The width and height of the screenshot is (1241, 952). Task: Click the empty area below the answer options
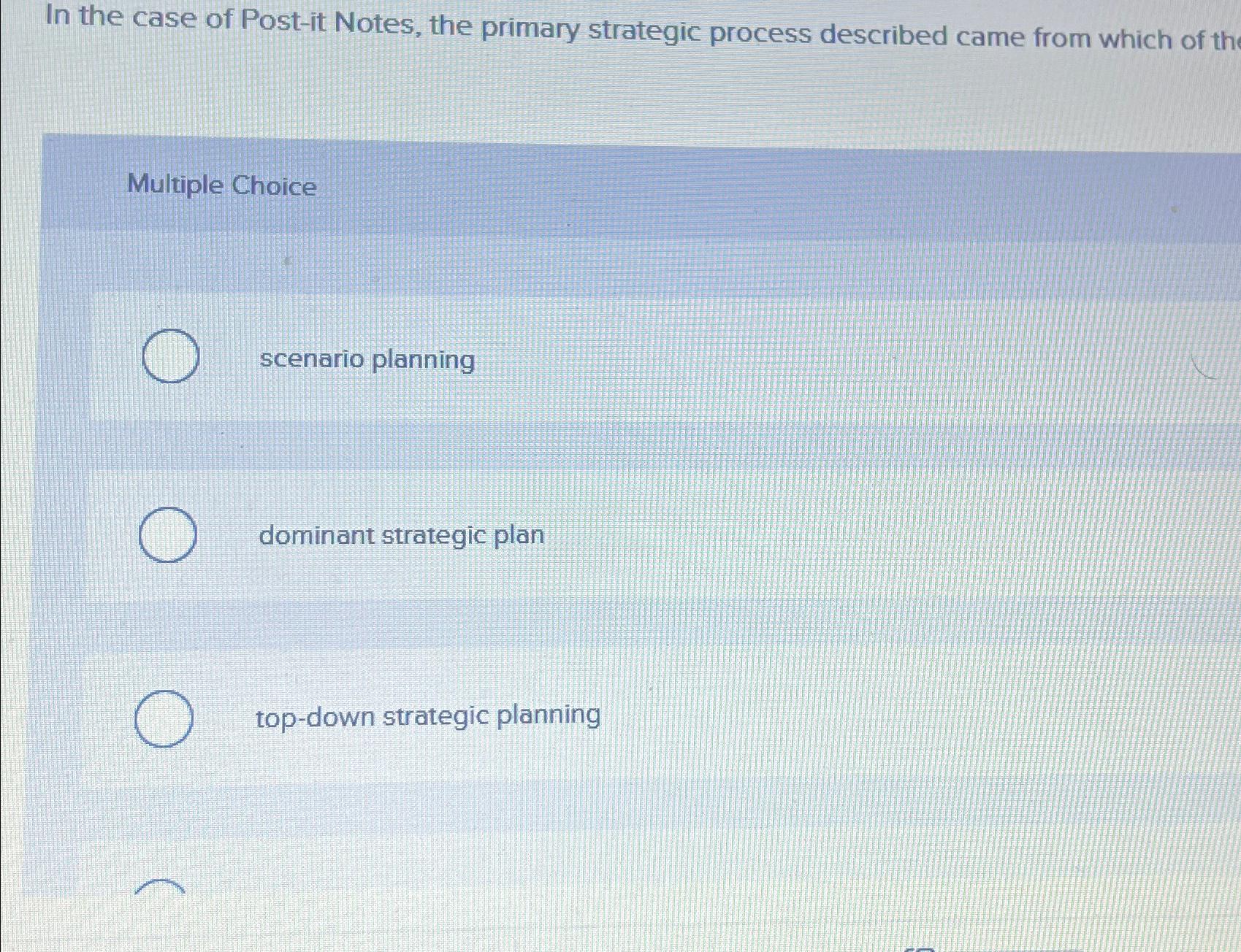pos(584,818)
